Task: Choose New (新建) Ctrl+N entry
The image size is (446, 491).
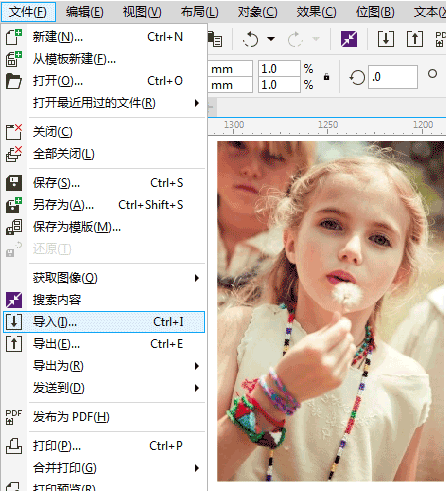Action: coord(104,37)
